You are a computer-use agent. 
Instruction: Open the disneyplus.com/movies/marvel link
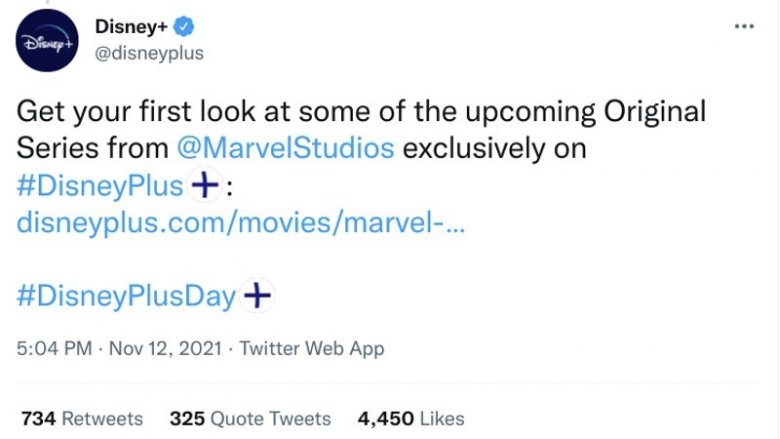241,222
